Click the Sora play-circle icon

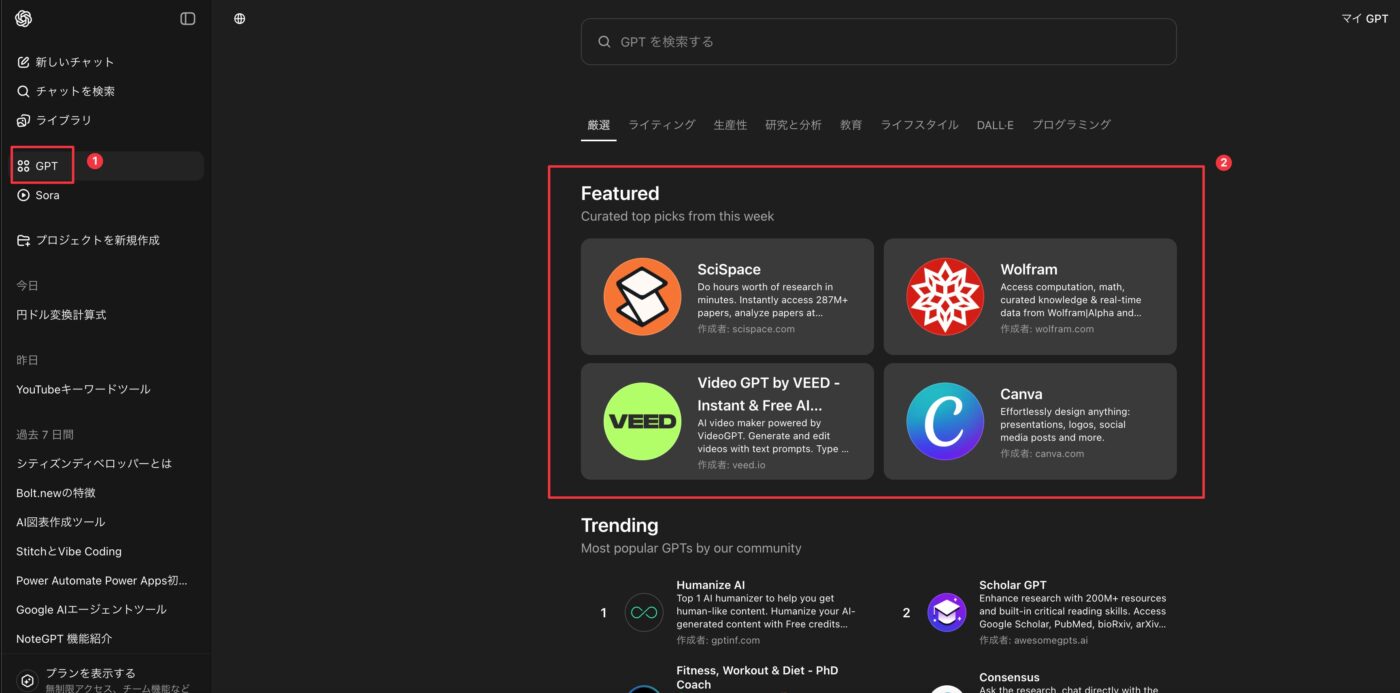coord(24,195)
